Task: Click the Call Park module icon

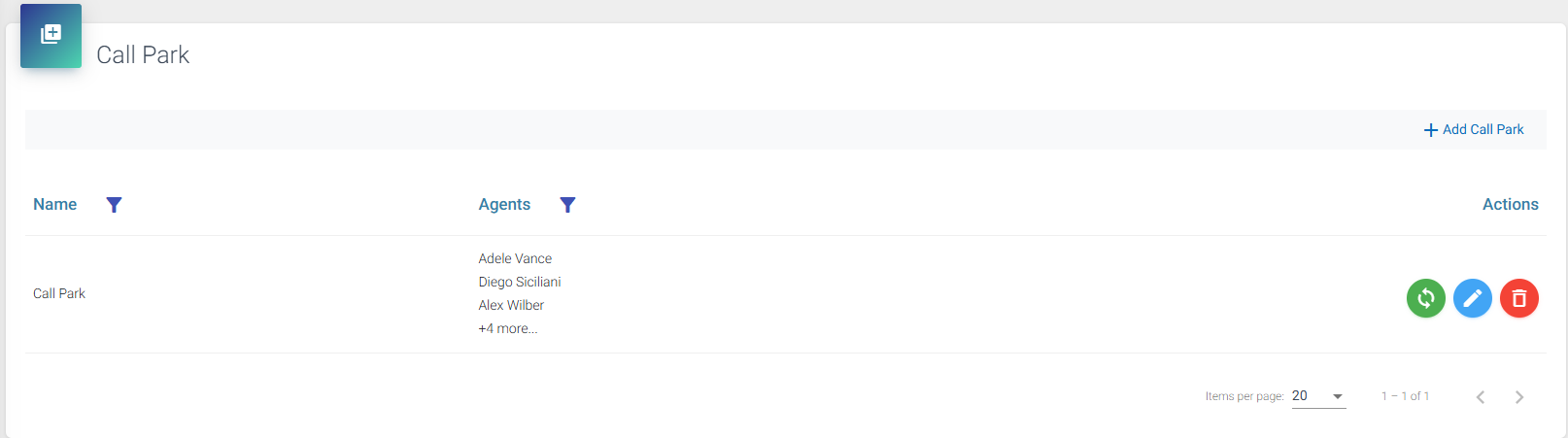Action: coord(51,36)
